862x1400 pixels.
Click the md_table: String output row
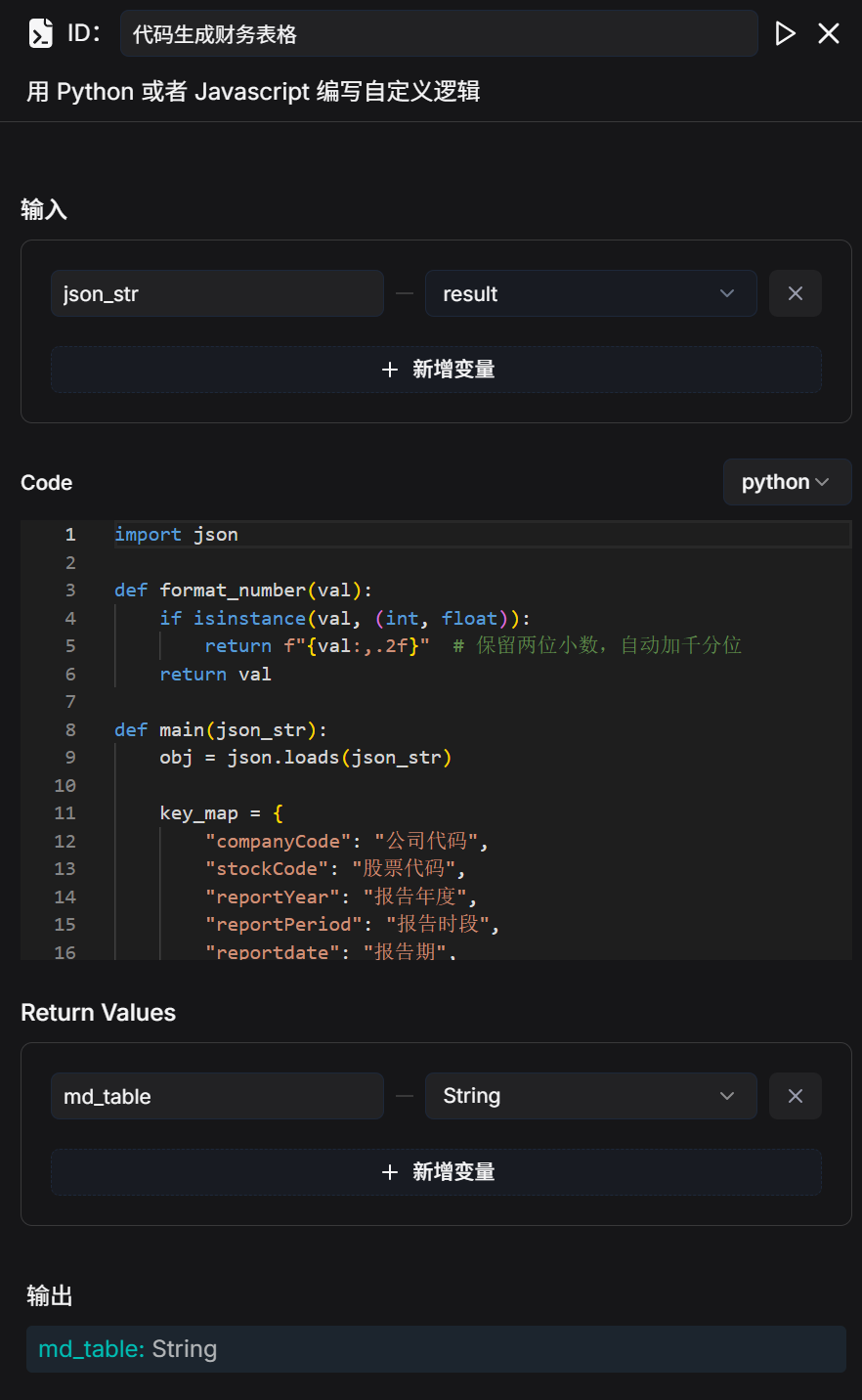tap(436, 1349)
